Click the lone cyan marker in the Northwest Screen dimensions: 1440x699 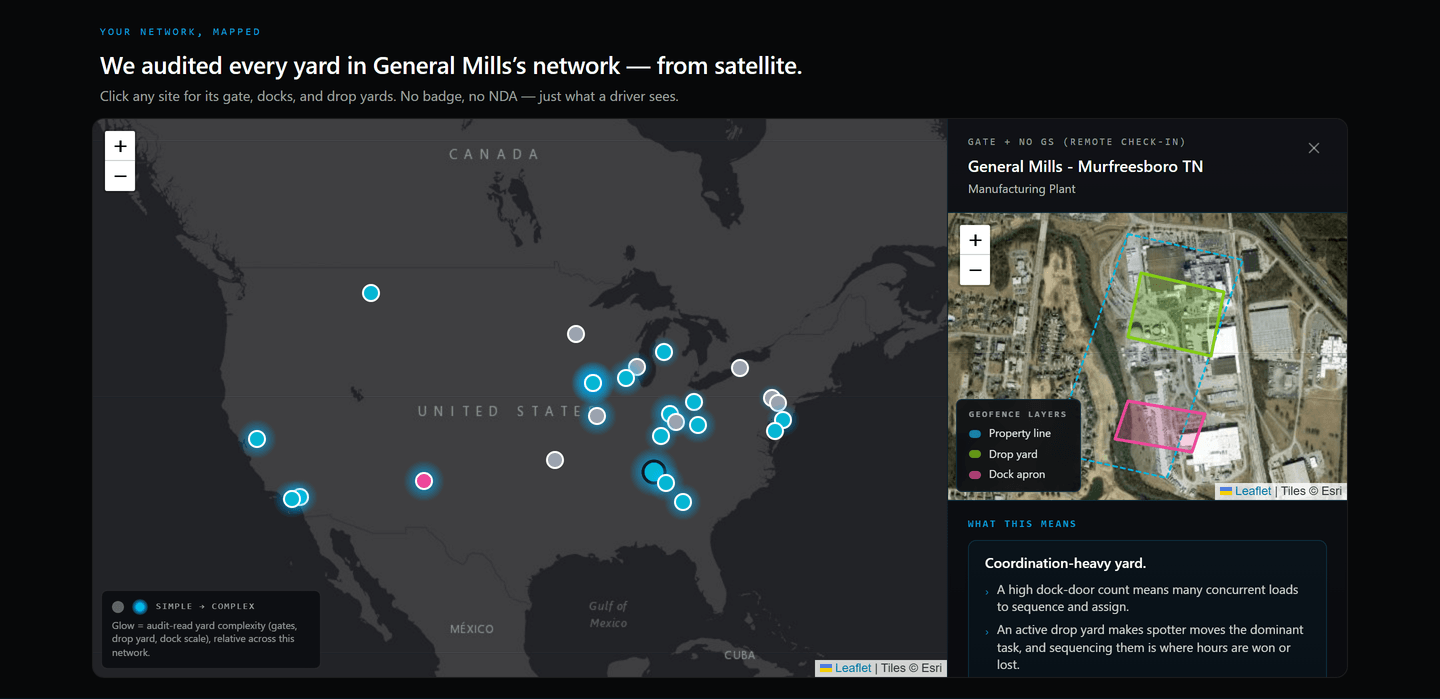coord(371,293)
